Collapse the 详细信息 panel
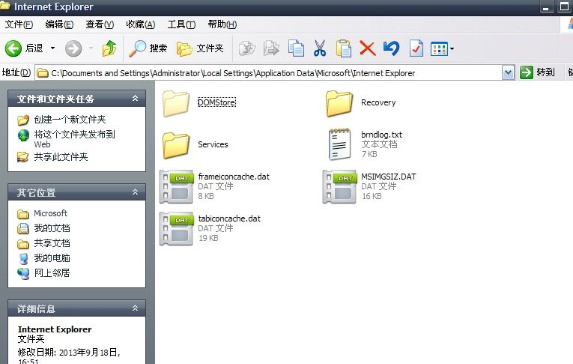Viewport: 573px width, 364px height. pyautogui.click(x=135, y=308)
